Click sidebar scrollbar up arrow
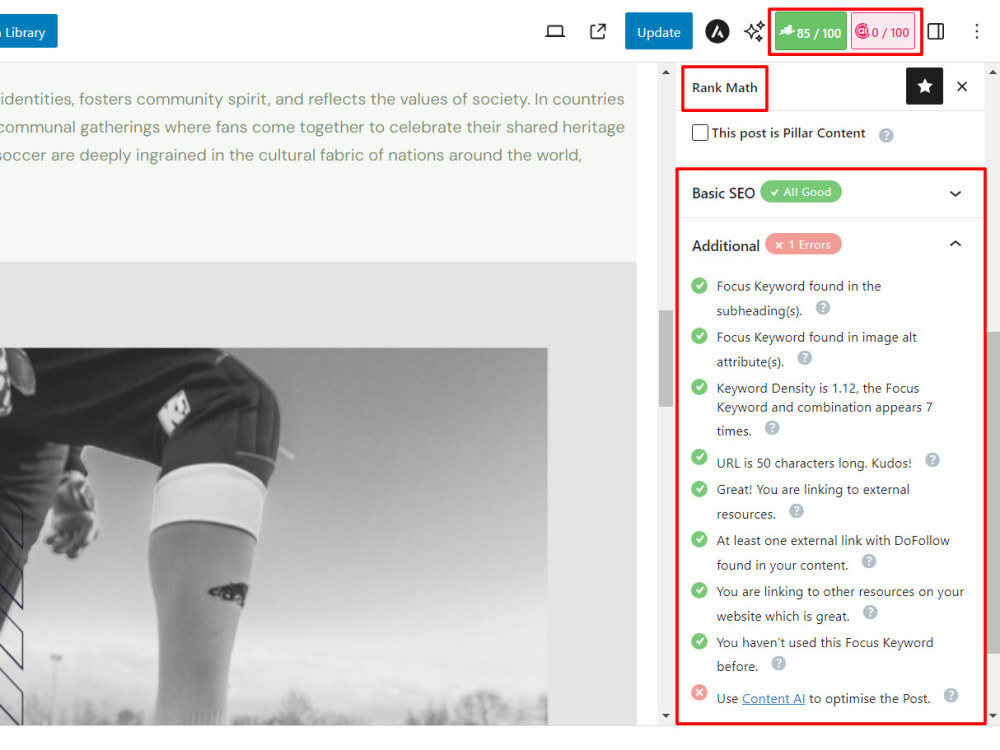This screenshot has height=750, width=1000. tap(993, 72)
